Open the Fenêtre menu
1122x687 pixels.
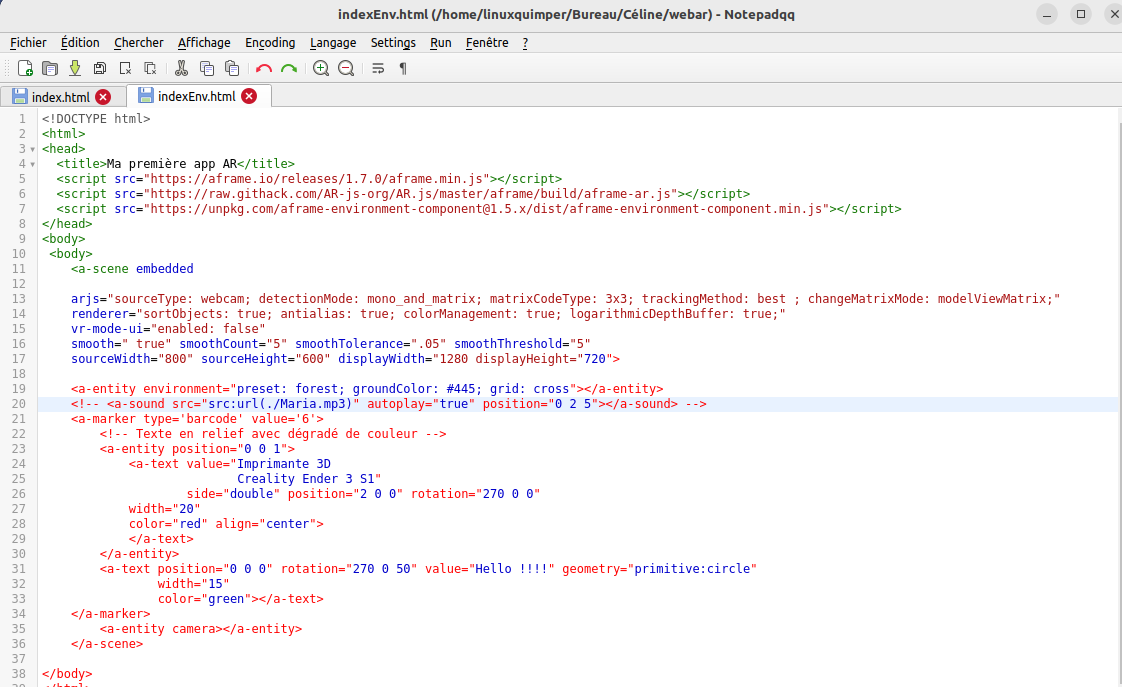pos(487,43)
